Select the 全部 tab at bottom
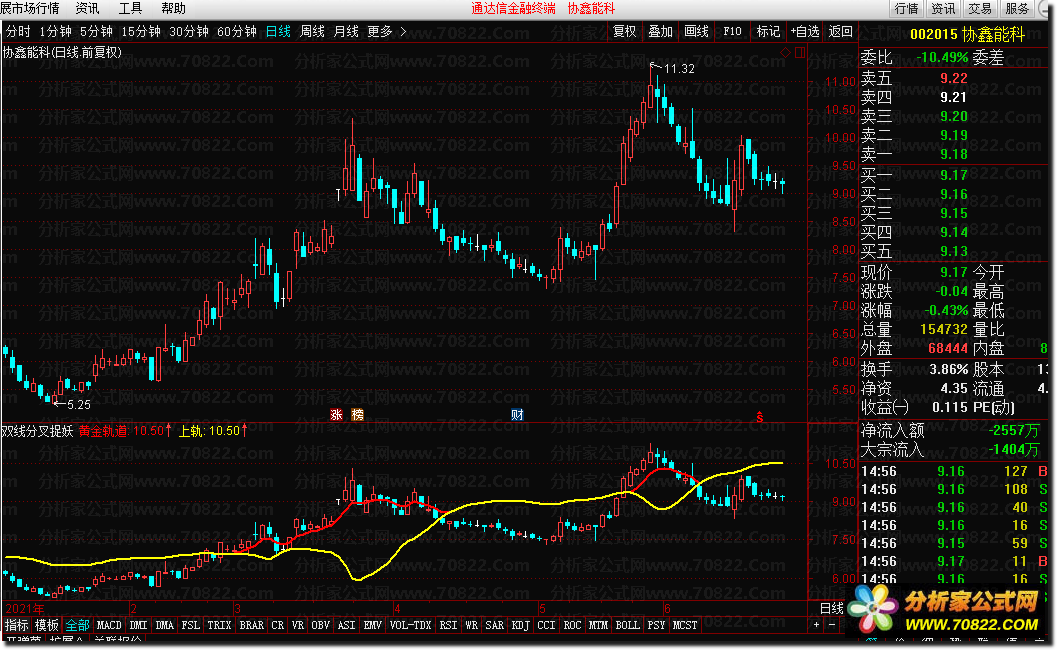1058x650 pixels. pyautogui.click(x=77, y=625)
